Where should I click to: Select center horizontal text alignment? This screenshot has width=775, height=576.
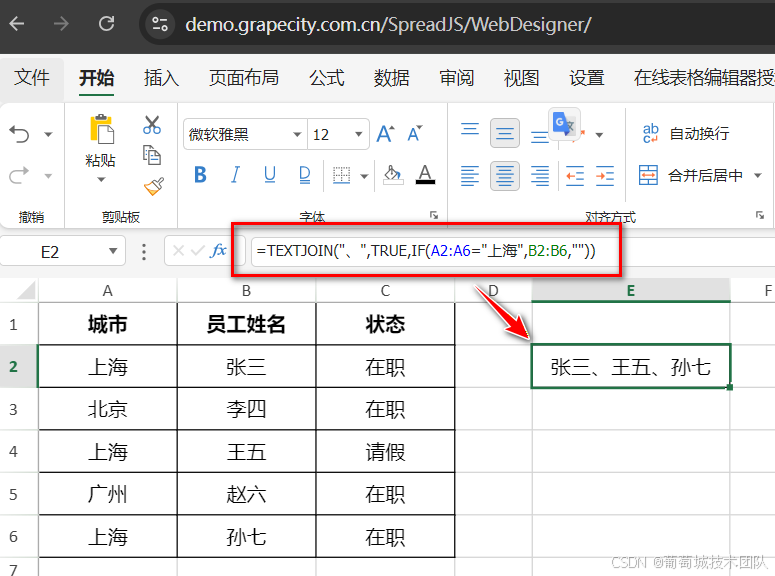505,176
